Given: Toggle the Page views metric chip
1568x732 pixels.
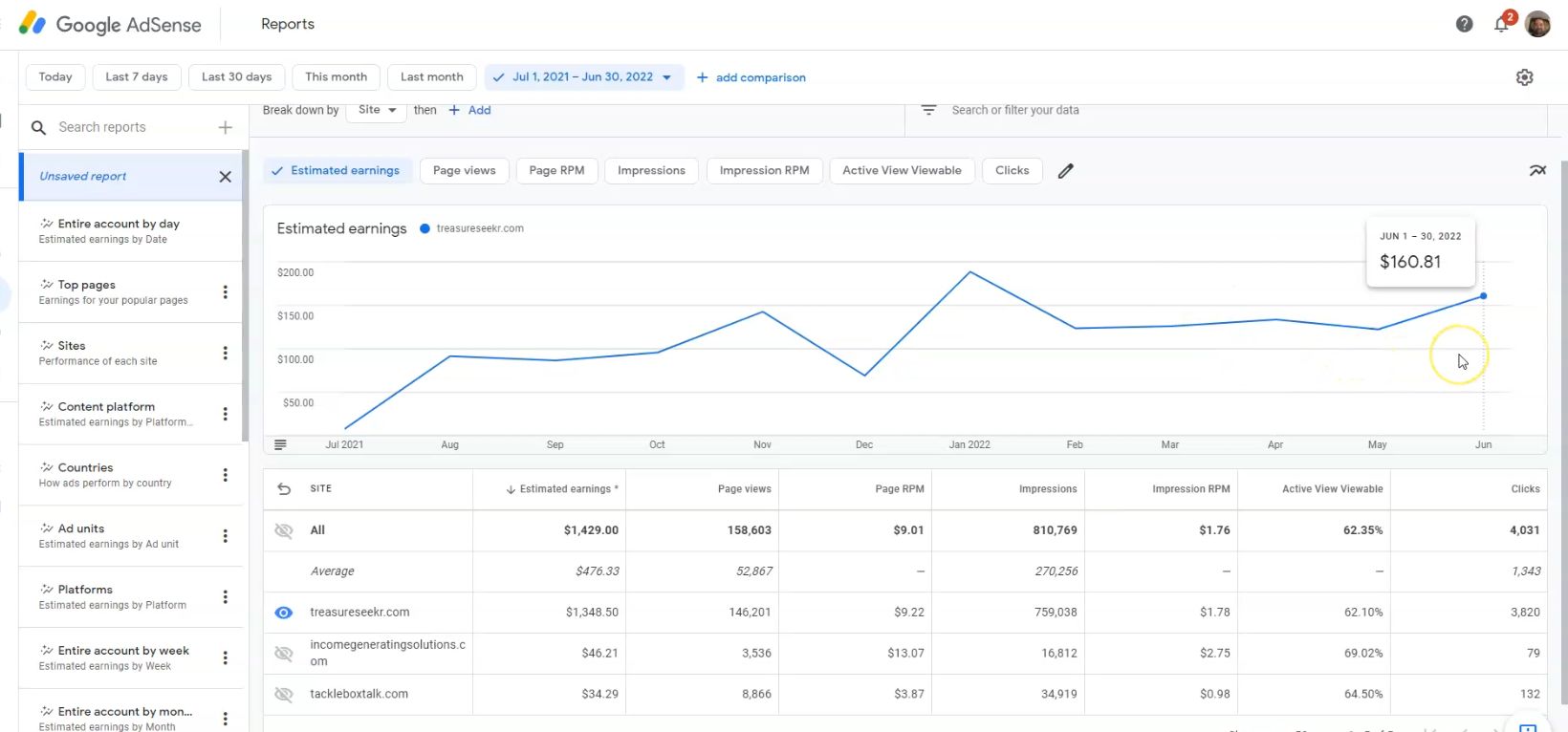Looking at the screenshot, I should [x=465, y=171].
